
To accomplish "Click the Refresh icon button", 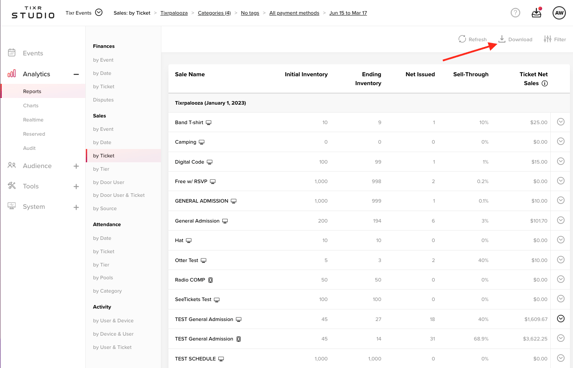I will pos(472,39).
